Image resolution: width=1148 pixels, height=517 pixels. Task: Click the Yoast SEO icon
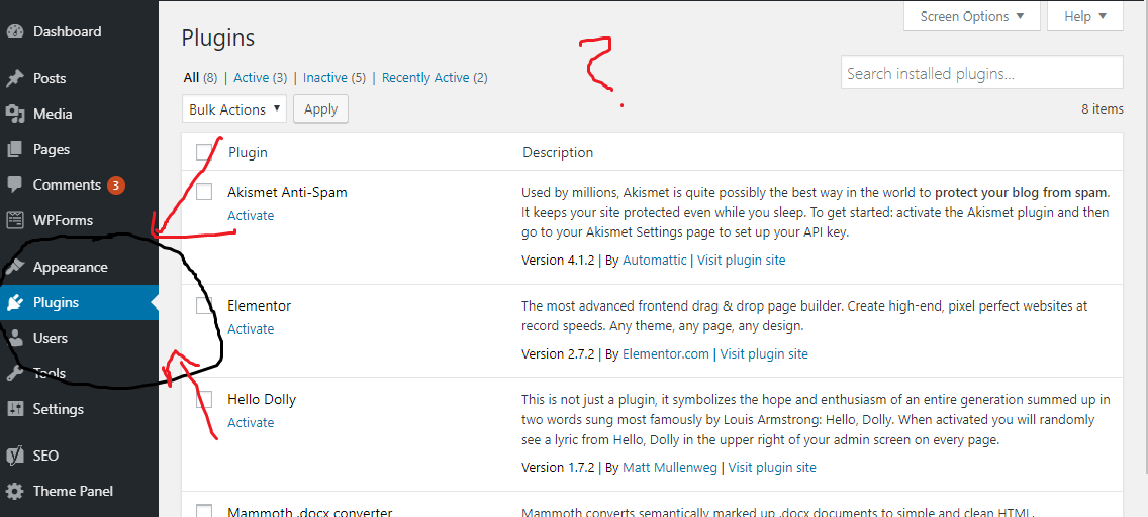15,455
